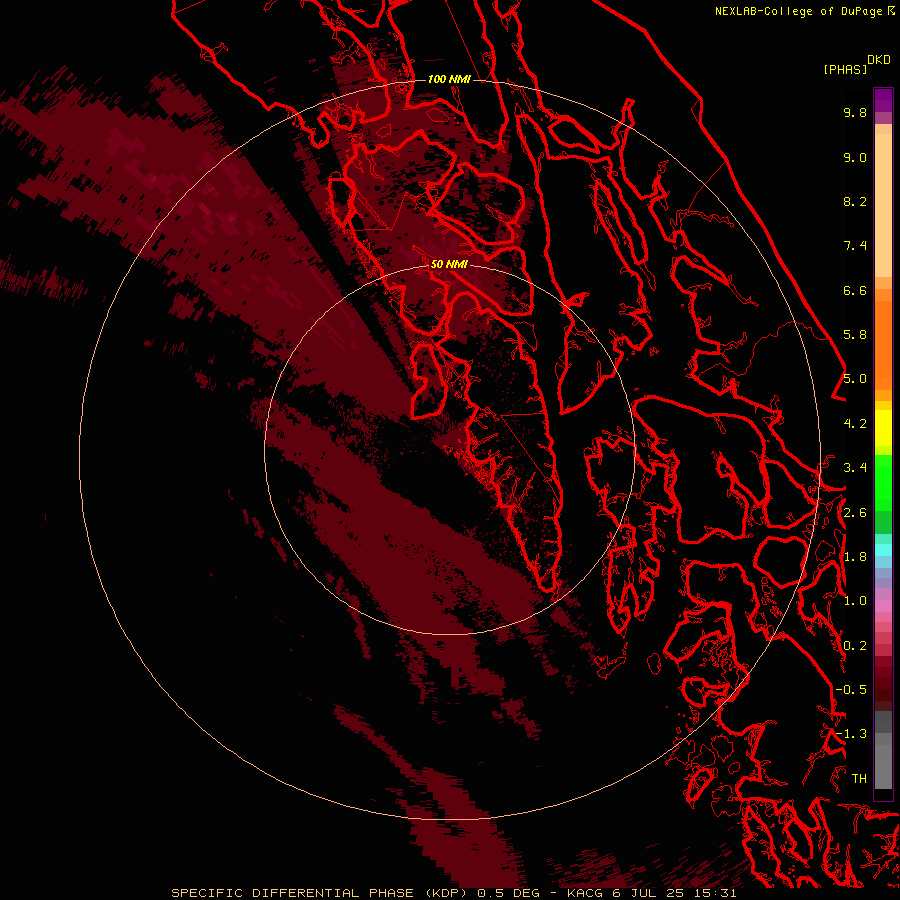The height and width of the screenshot is (900, 900).
Task: Click the SPECIFIC DIFFERENTIAL PHASE (KDP) caption
Action: (x=319, y=893)
